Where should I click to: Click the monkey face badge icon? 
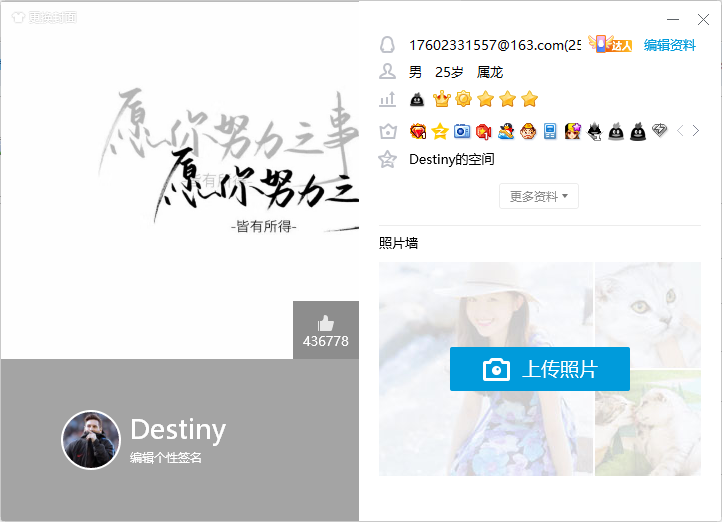point(528,131)
